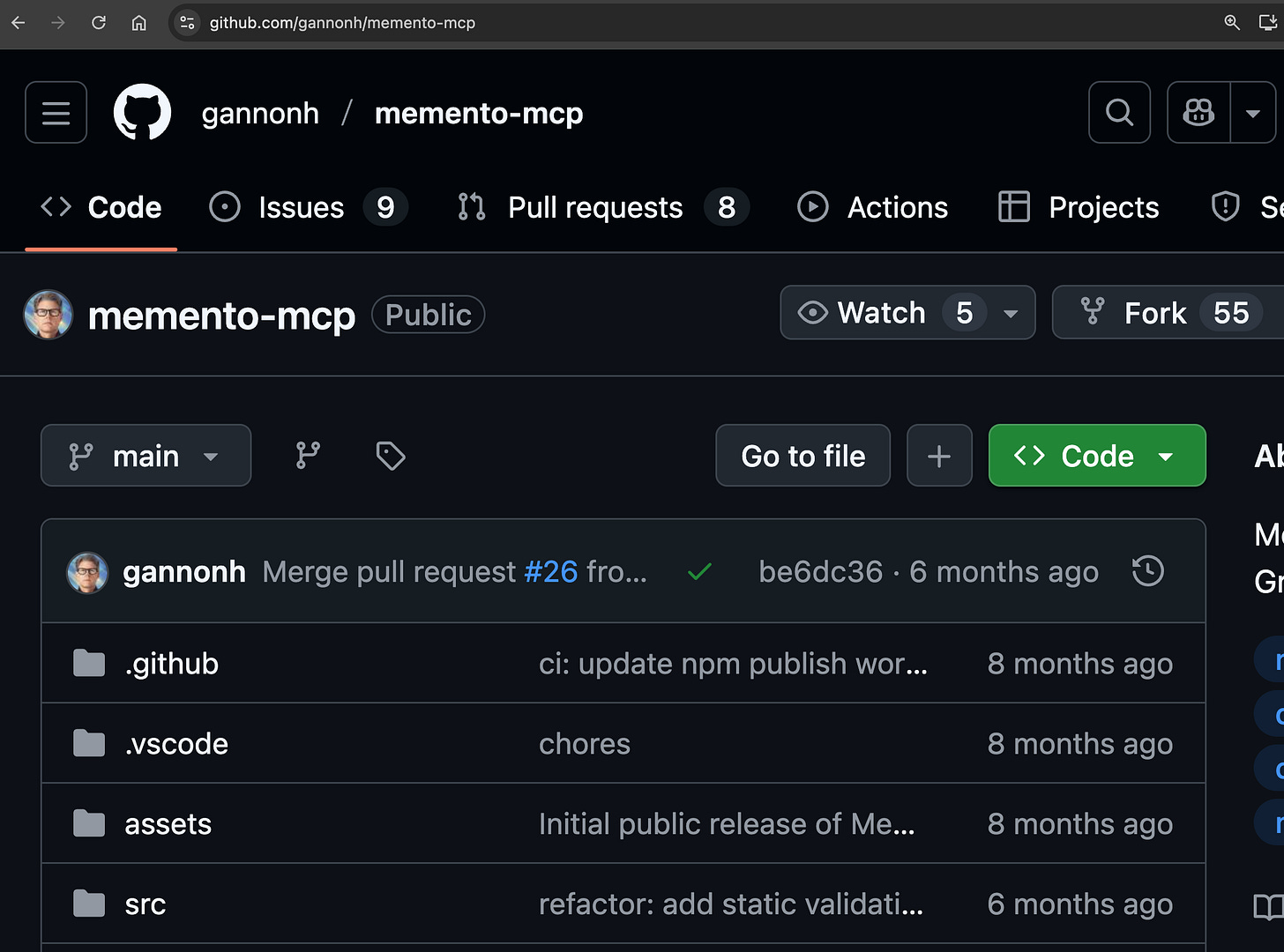This screenshot has height=952, width=1284.
Task: Fork the repository
Action: tap(1168, 313)
